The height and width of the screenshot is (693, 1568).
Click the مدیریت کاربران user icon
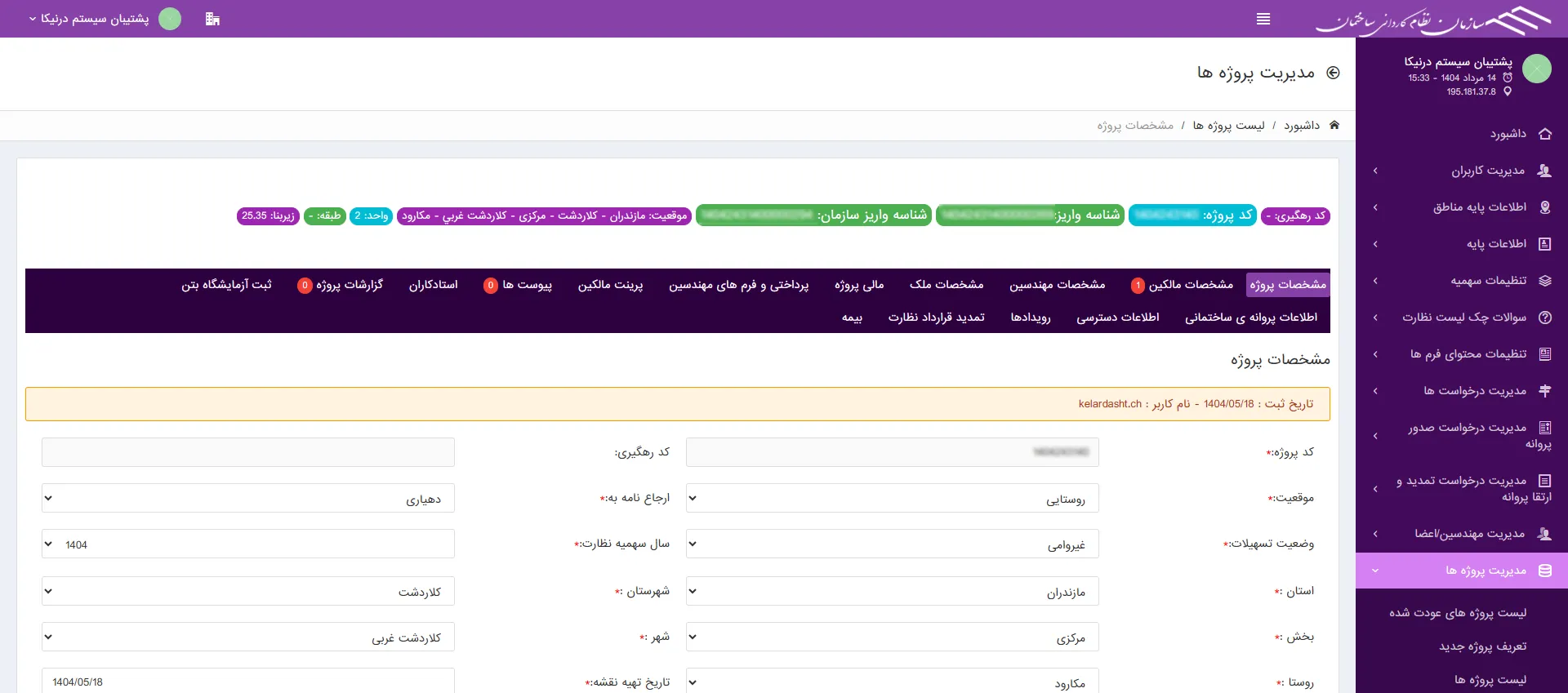tap(1544, 171)
